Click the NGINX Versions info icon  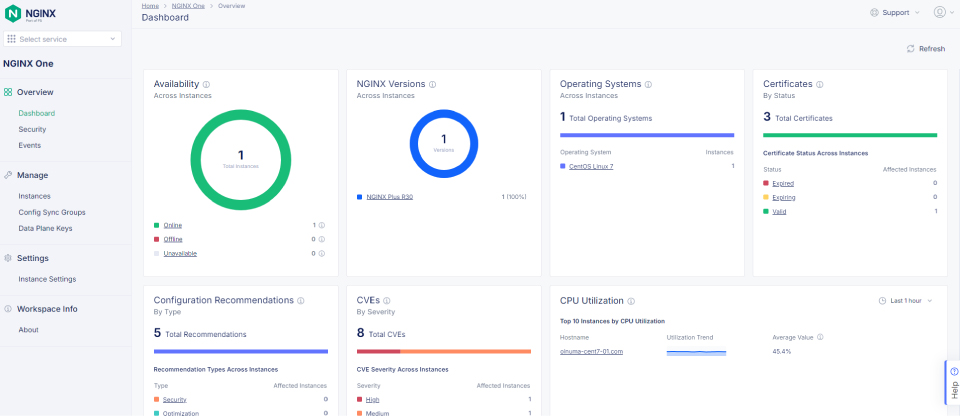pos(432,85)
